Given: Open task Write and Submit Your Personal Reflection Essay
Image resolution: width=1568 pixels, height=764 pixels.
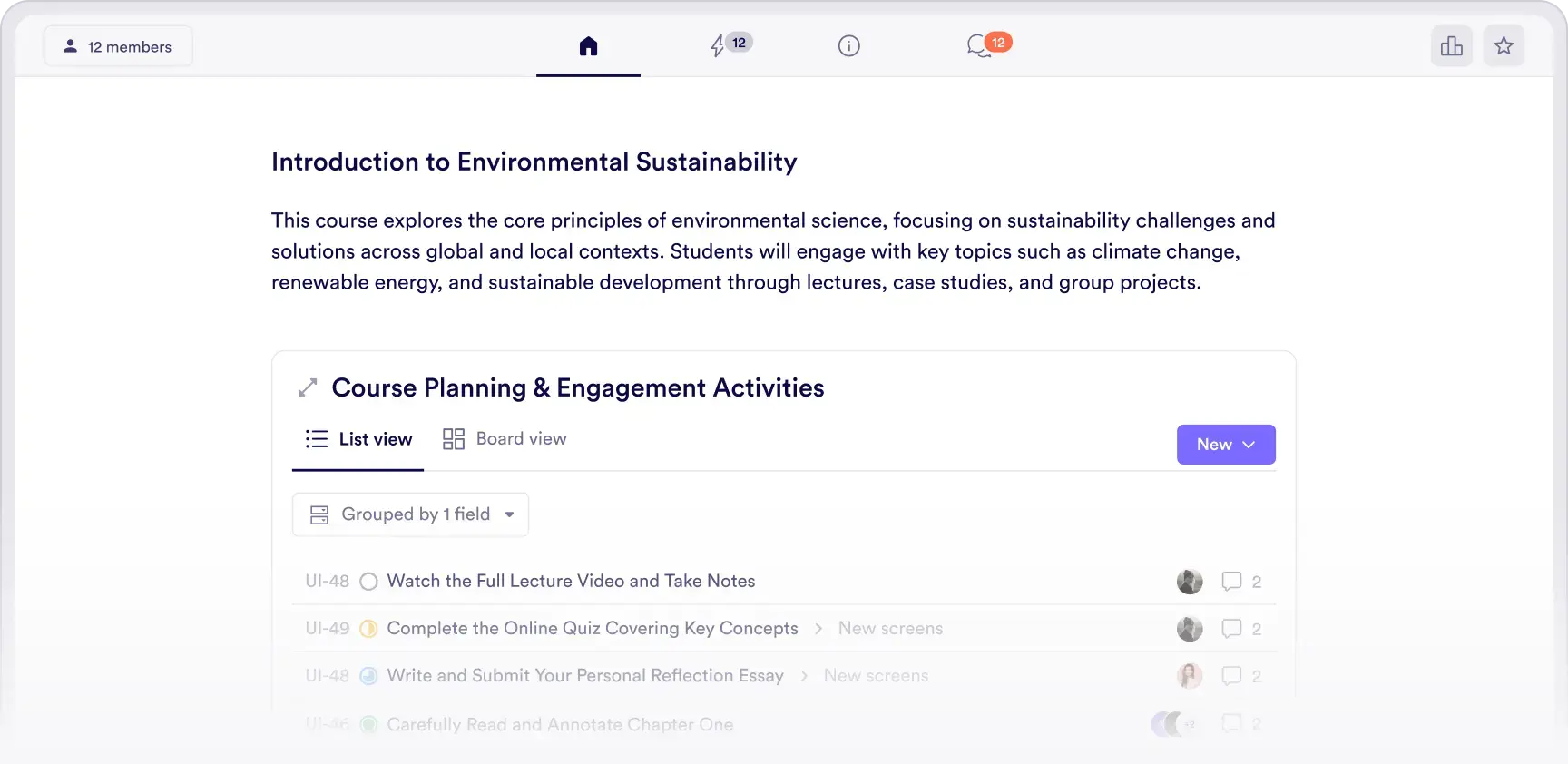Looking at the screenshot, I should pyautogui.click(x=585, y=675).
